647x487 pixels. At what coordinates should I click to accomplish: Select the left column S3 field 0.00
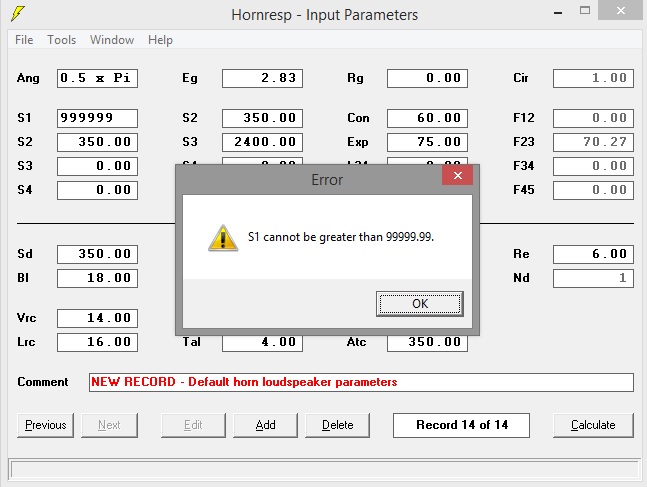pos(97,166)
